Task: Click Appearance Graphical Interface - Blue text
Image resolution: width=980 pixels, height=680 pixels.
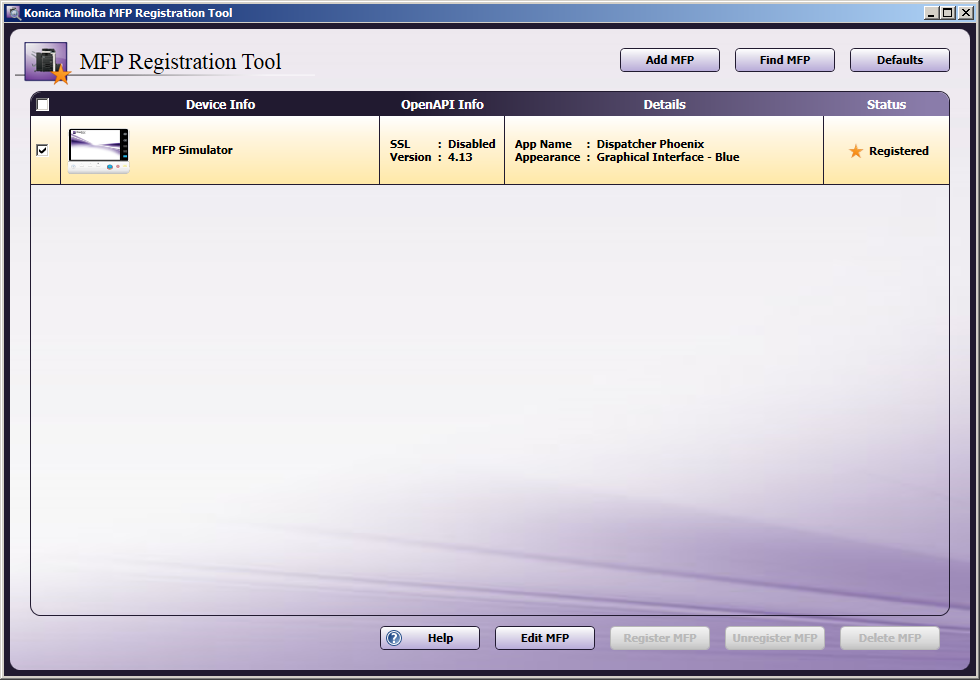Action: click(x=627, y=157)
